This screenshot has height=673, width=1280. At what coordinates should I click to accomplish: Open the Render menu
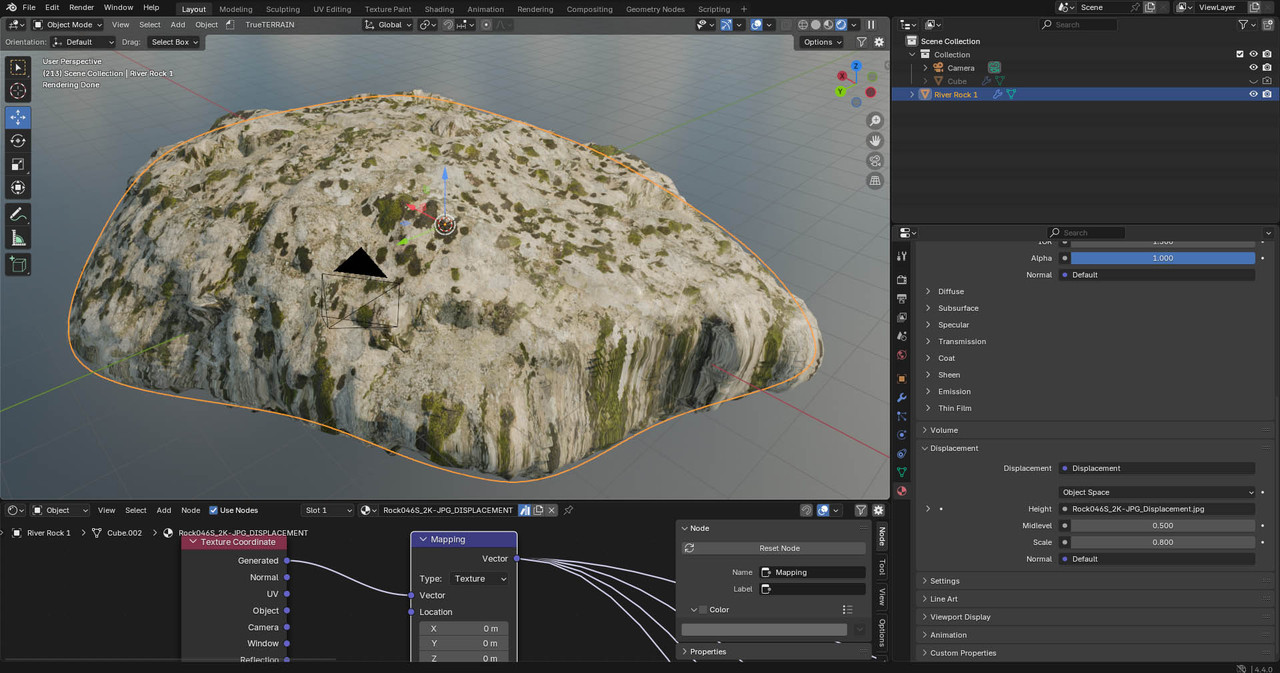click(x=81, y=7)
